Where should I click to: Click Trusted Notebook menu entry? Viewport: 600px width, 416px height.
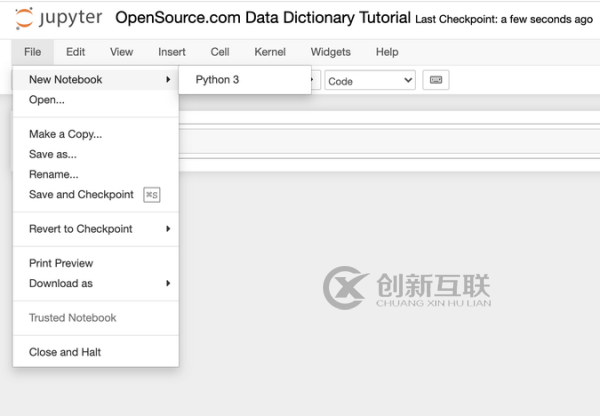(x=96, y=318)
